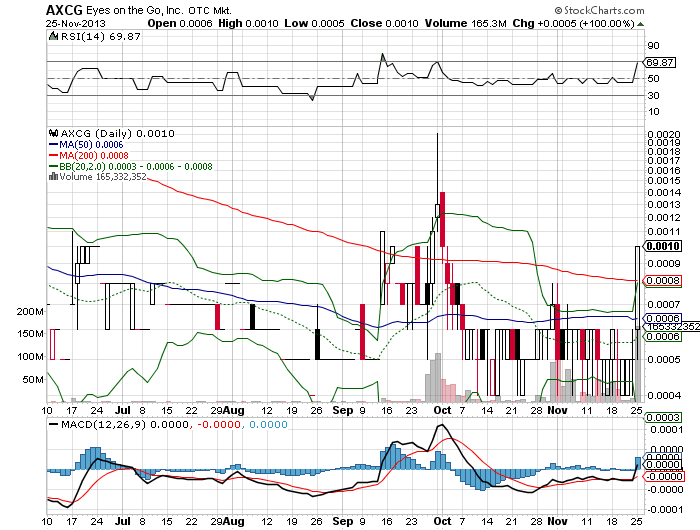Click the blue MA(50) legend line marker
The height and width of the screenshot is (530, 700).
54,145
